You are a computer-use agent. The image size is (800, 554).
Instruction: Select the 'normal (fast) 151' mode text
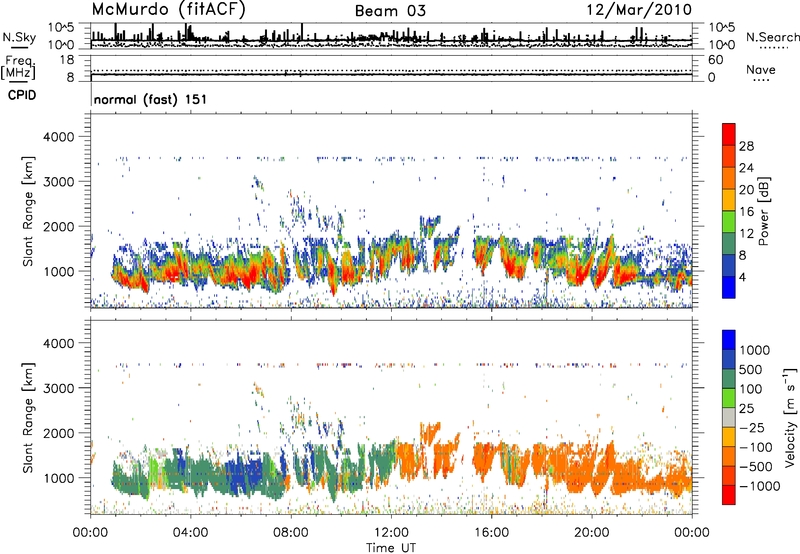coord(151,99)
